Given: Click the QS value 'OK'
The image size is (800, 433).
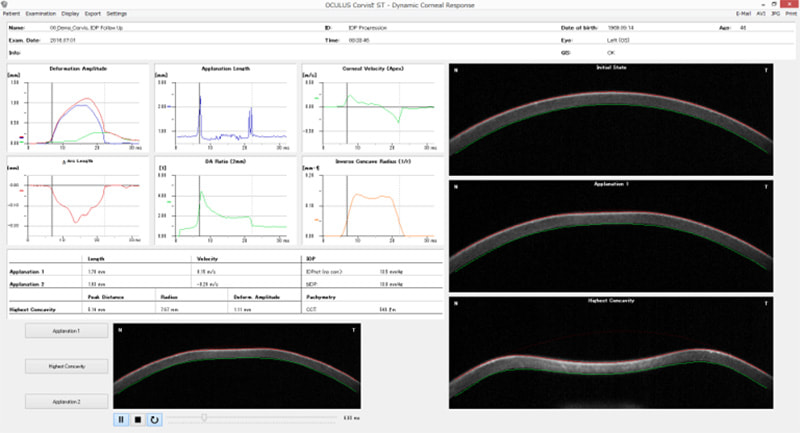Looking at the screenshot, I should tap(611, 53).
